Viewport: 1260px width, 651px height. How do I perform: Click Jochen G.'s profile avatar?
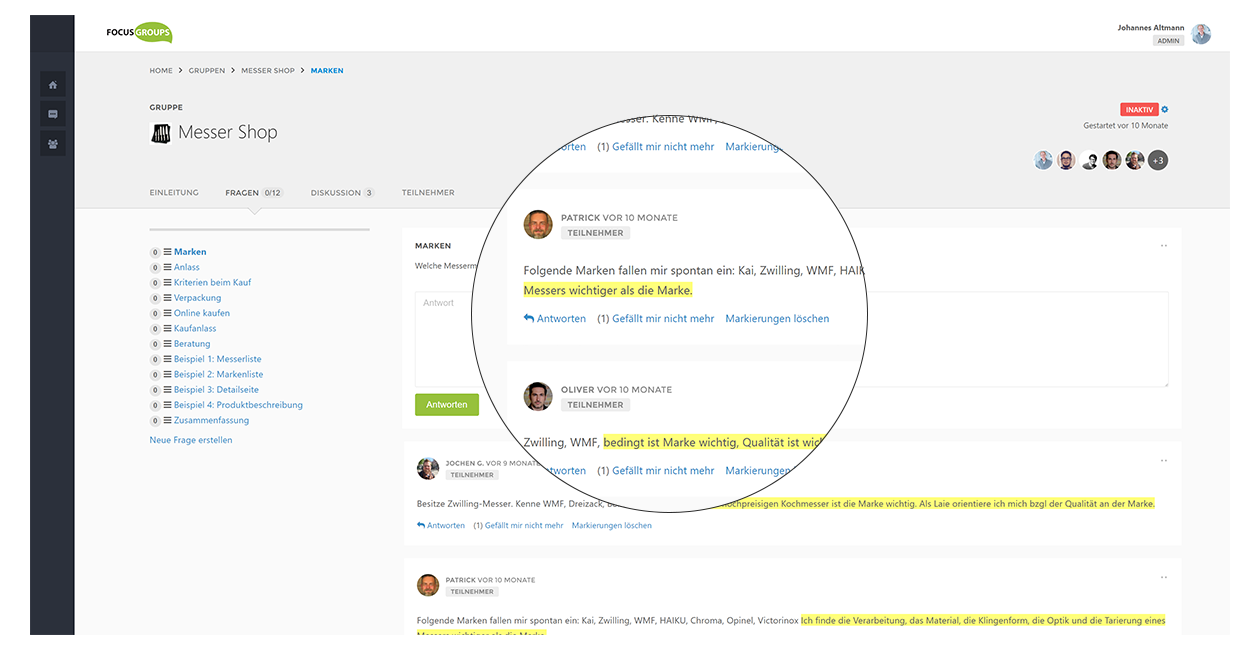coord(428,468)
